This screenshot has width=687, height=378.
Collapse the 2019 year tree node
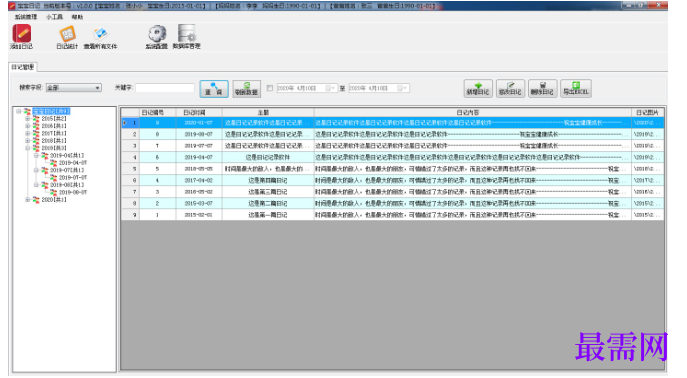(27, 148)
